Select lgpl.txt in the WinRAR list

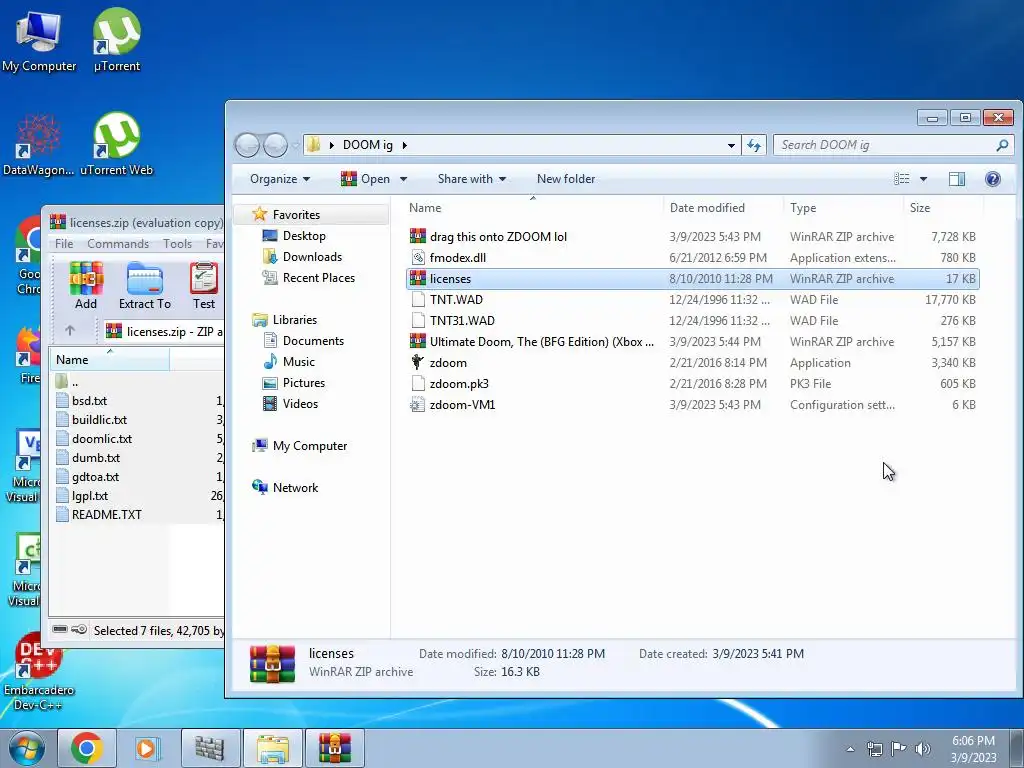tap(90, 496)
